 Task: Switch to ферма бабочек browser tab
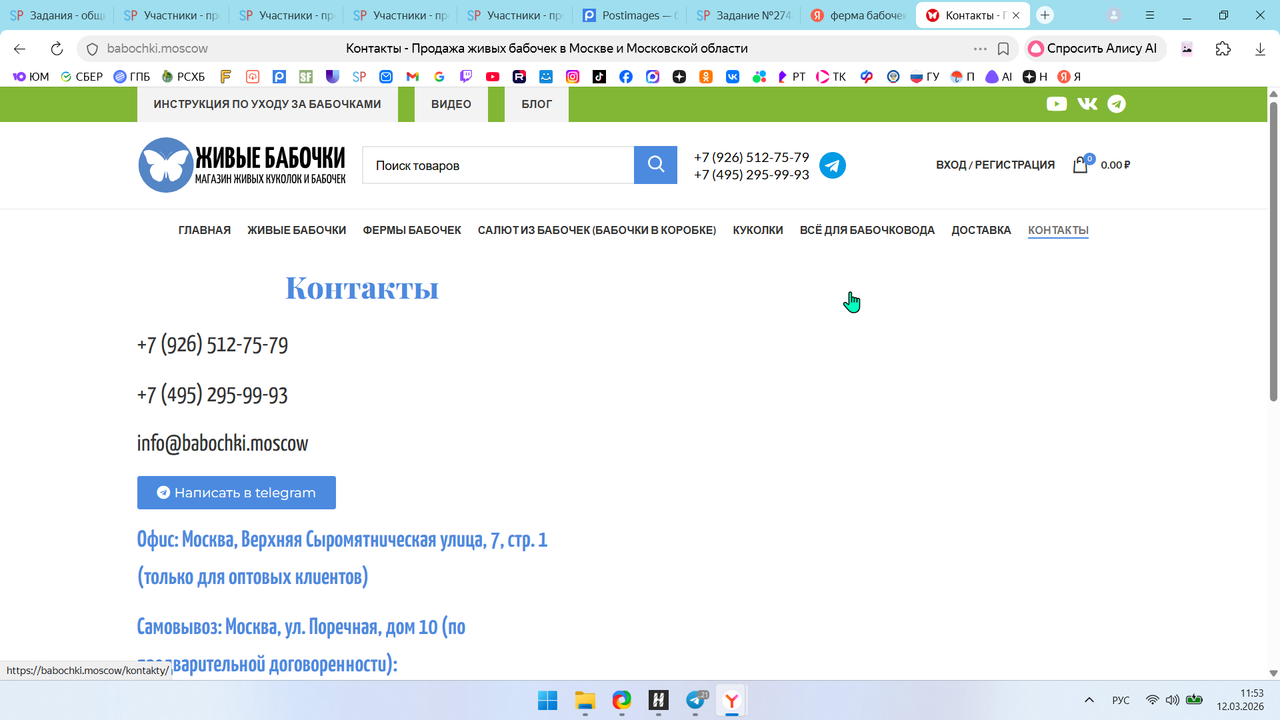(x=858, y=16)
